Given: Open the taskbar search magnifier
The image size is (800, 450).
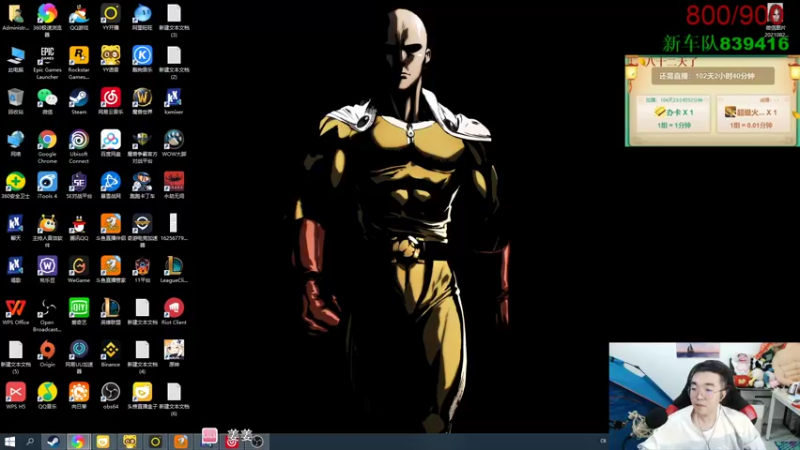Looking at the screenshot, I should (30, 441).
